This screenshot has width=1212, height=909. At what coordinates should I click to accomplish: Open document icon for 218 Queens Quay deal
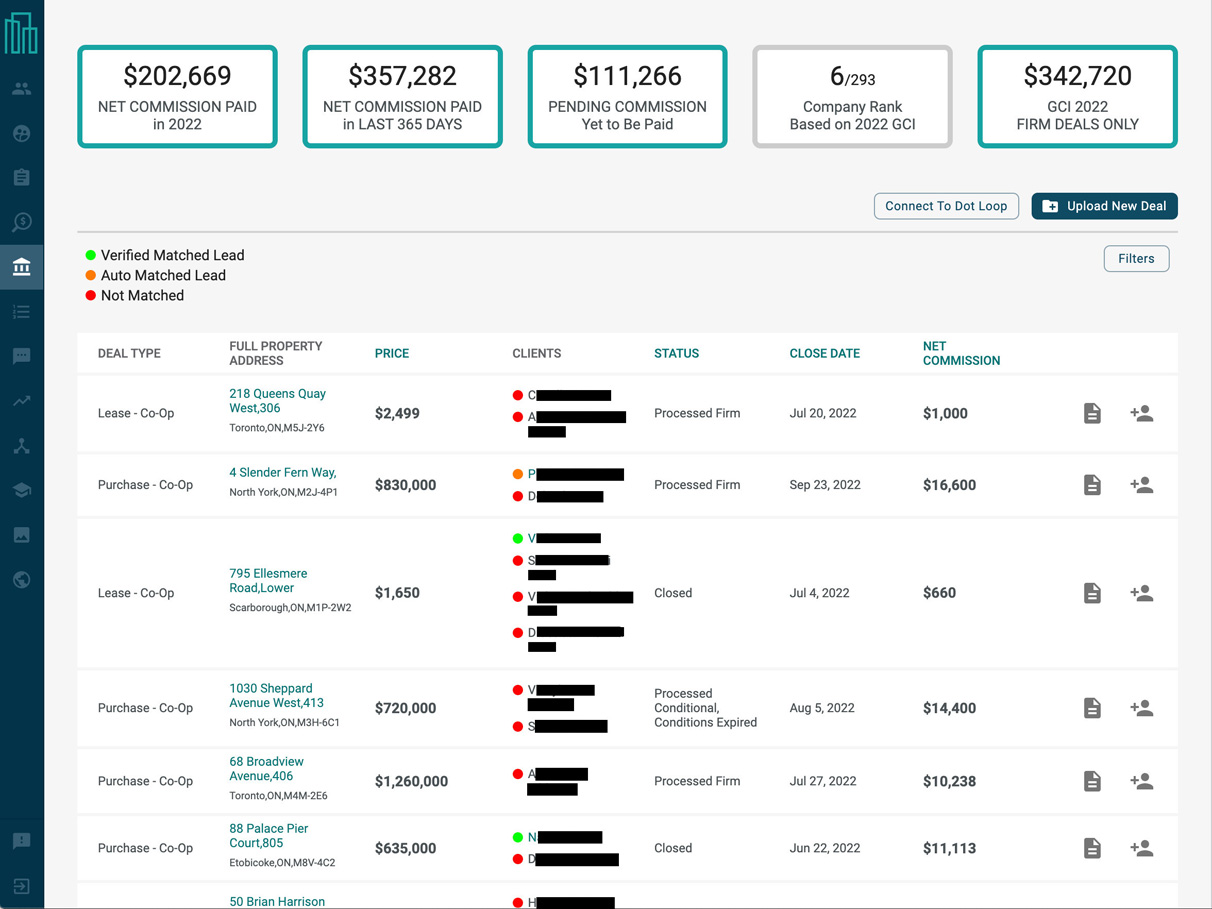click(1092, 414)
